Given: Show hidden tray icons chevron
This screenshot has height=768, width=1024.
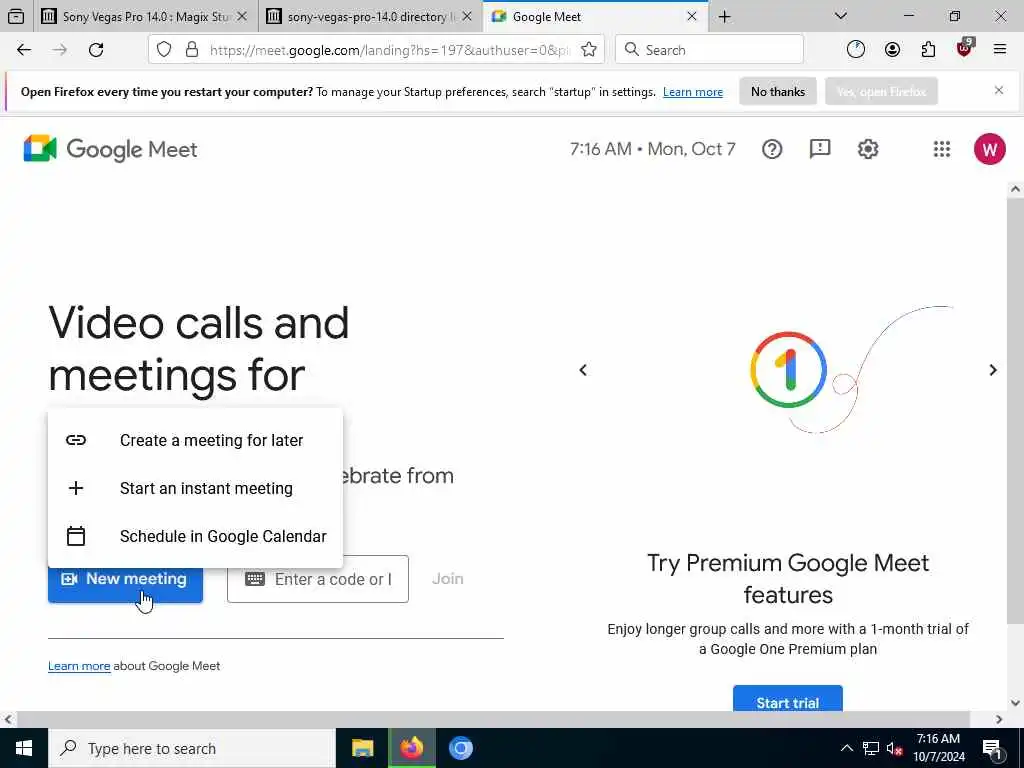Looking at the screenshot, I should tap(846, 748).
